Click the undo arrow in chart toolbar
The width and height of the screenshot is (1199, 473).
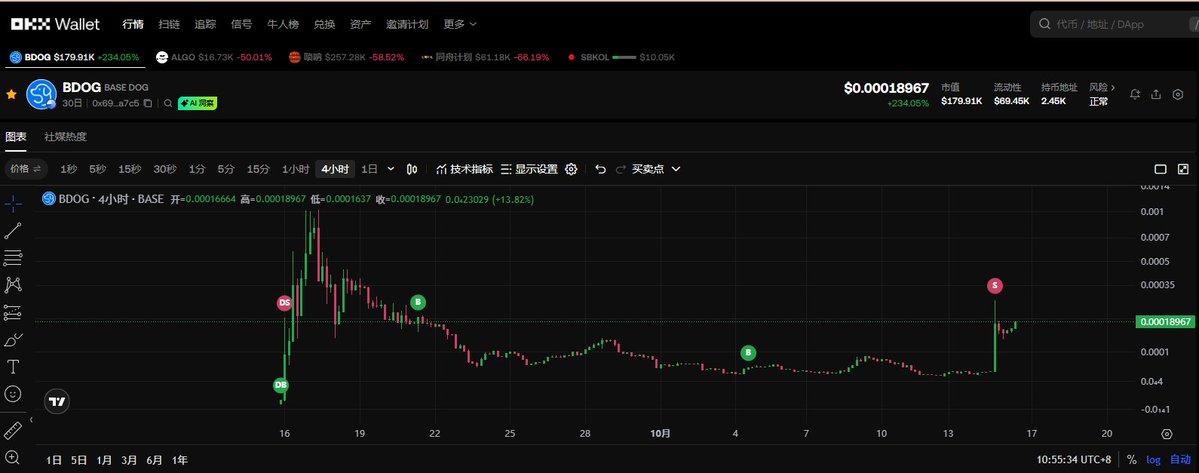coord(600,169)
